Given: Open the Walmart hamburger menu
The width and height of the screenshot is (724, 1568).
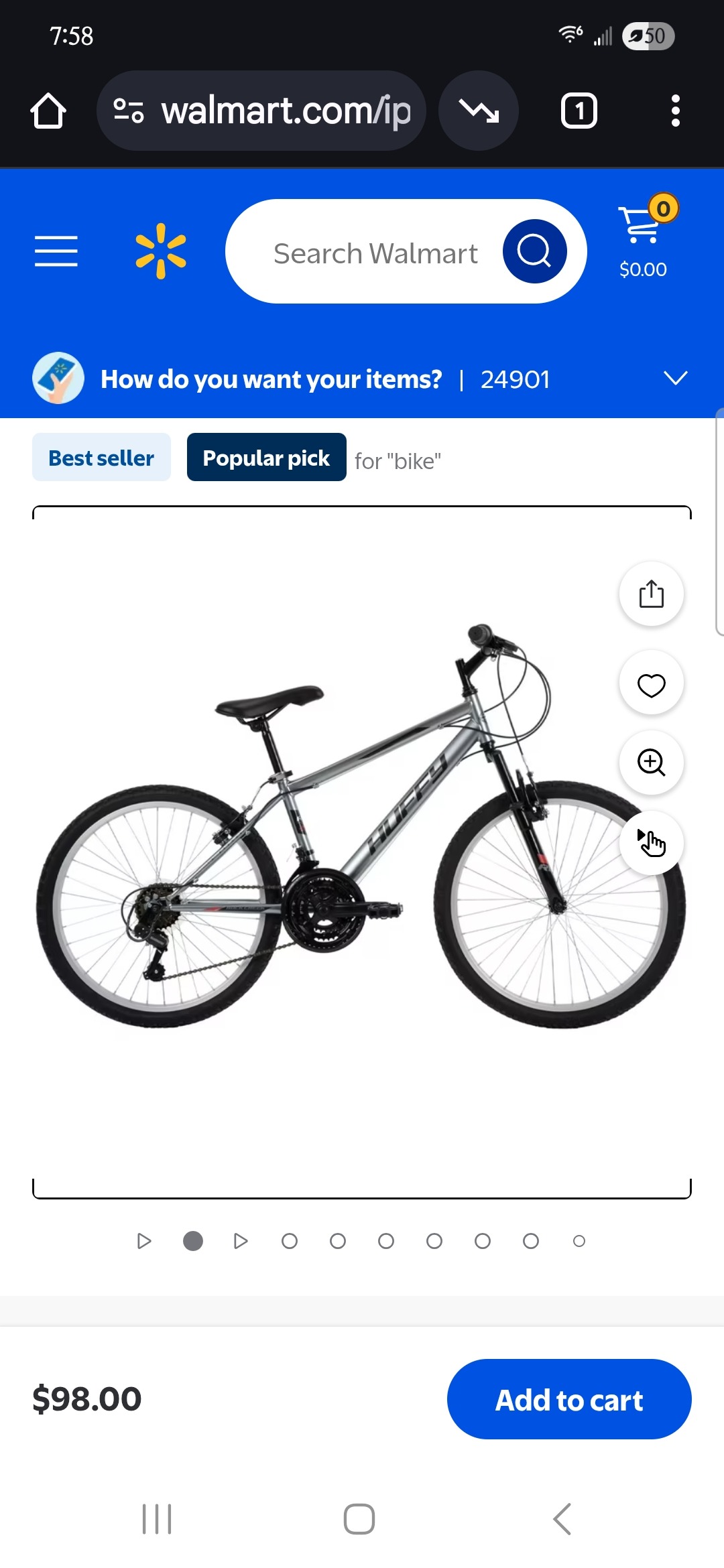Looking at the screenshot, I should click(56, 251).
